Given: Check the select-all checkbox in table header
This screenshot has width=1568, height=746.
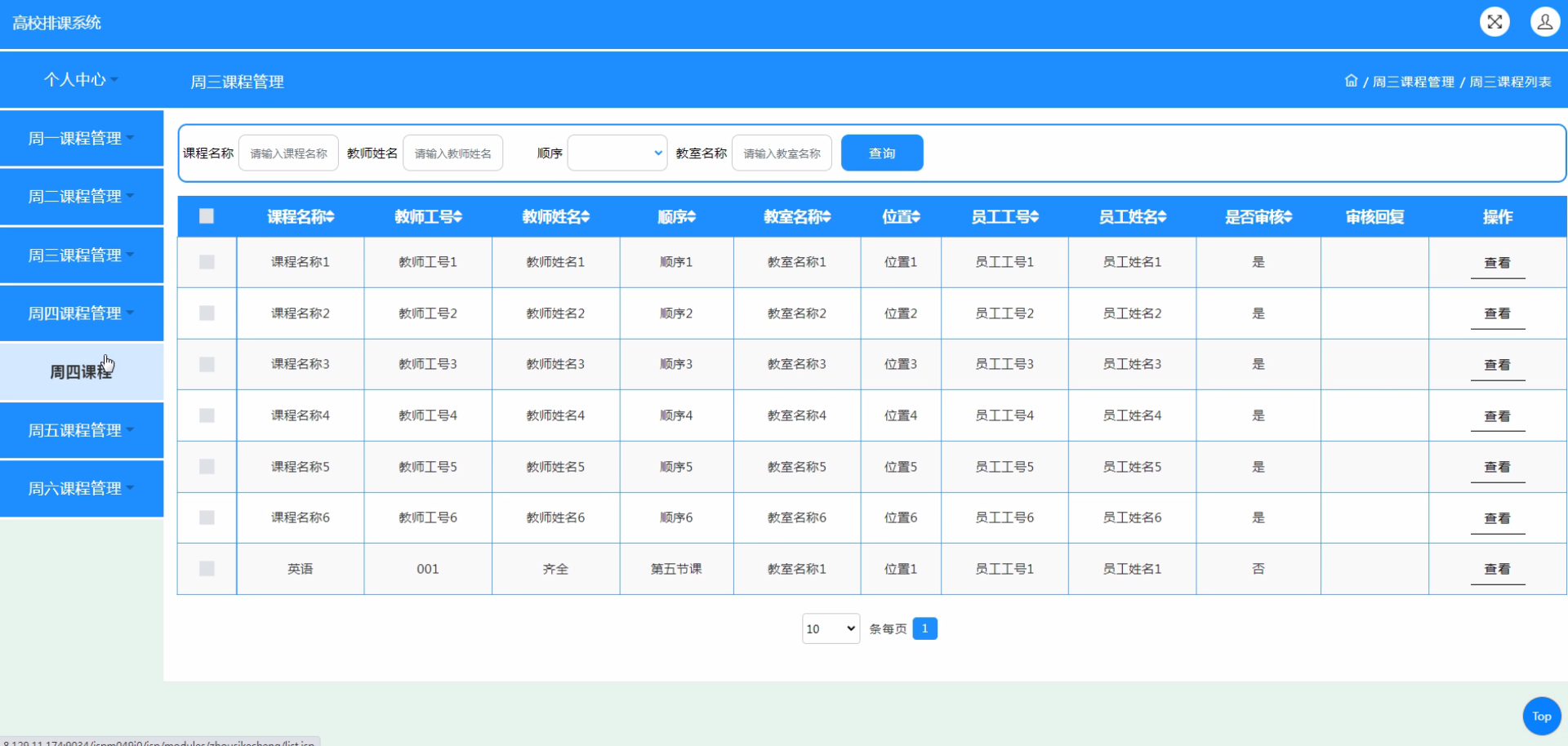Looking at the screenshot, I should click(207, 215).
